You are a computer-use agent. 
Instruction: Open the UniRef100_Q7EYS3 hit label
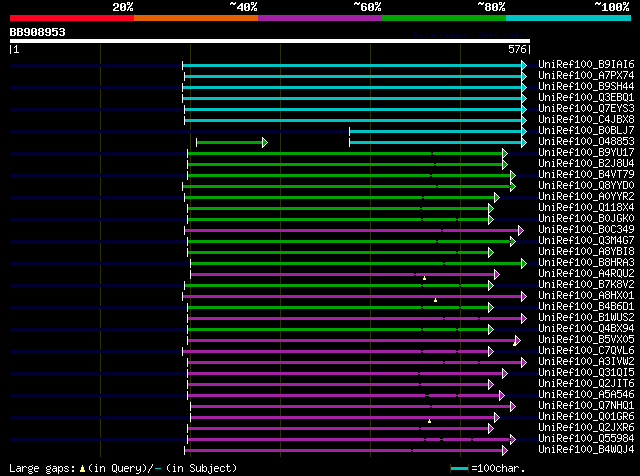click(x=586, y=108)
